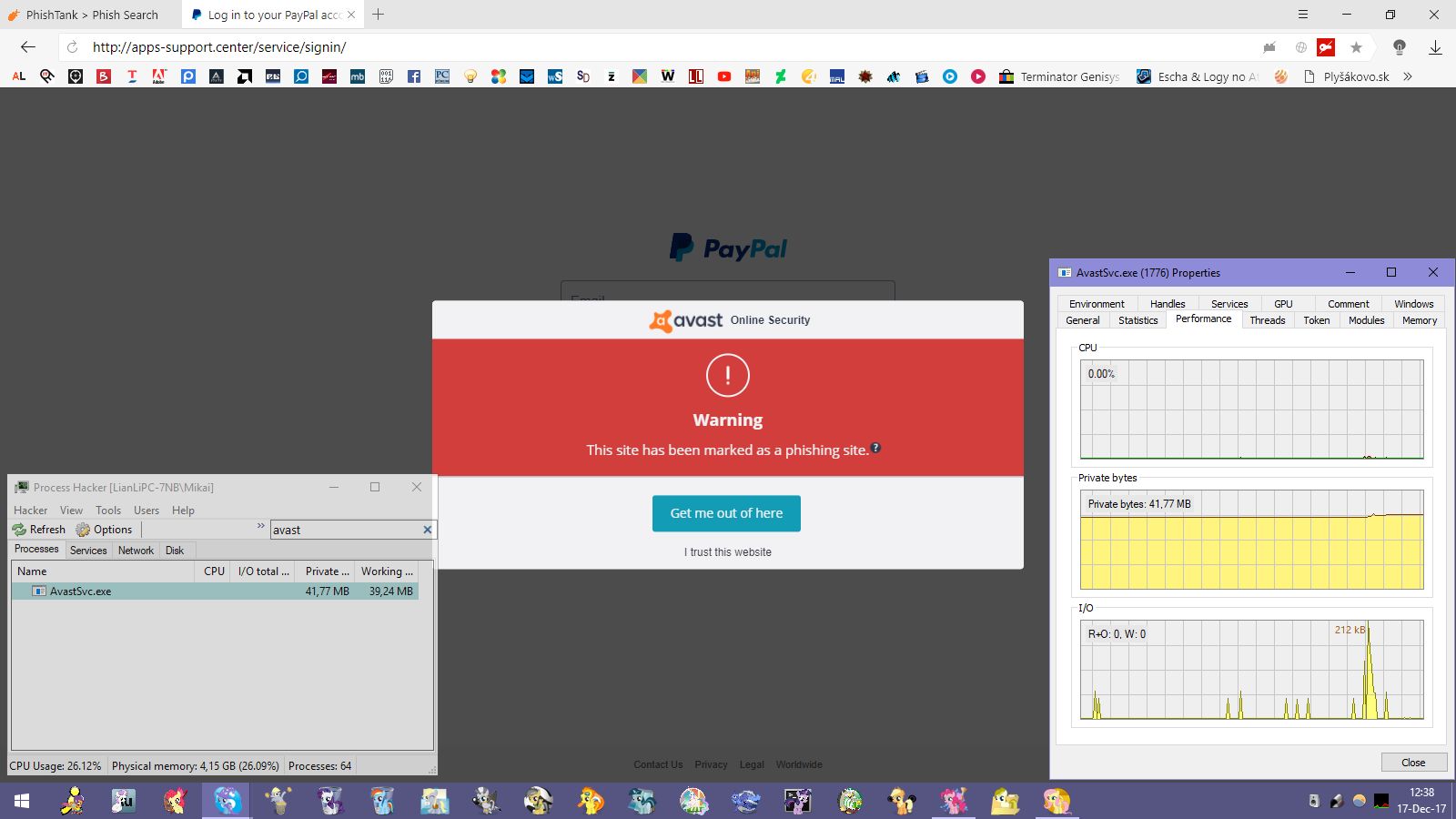The width and height of the screenshot is (1456, 819).
Task: Open the Hacker menu in Process Hacker
Action: tap(30, 511)
